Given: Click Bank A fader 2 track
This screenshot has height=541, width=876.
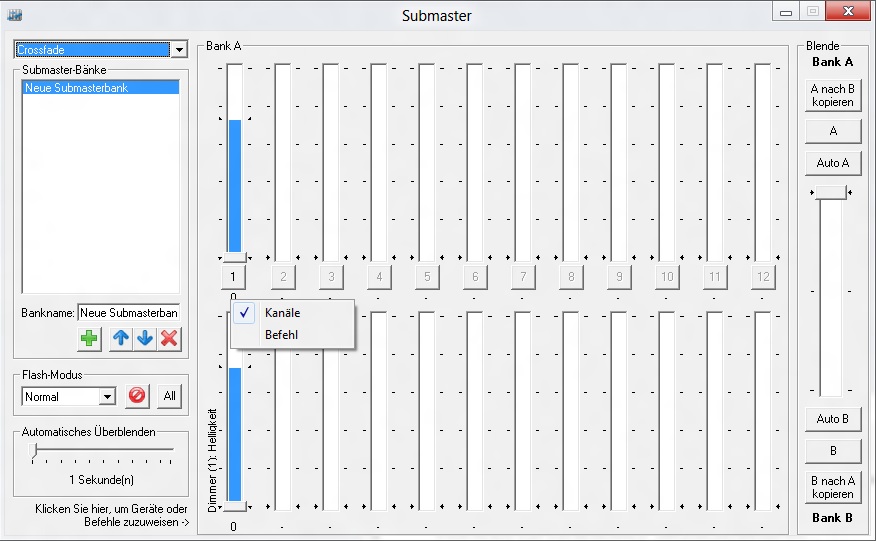Looking at the screenshot, I should 283,162.
